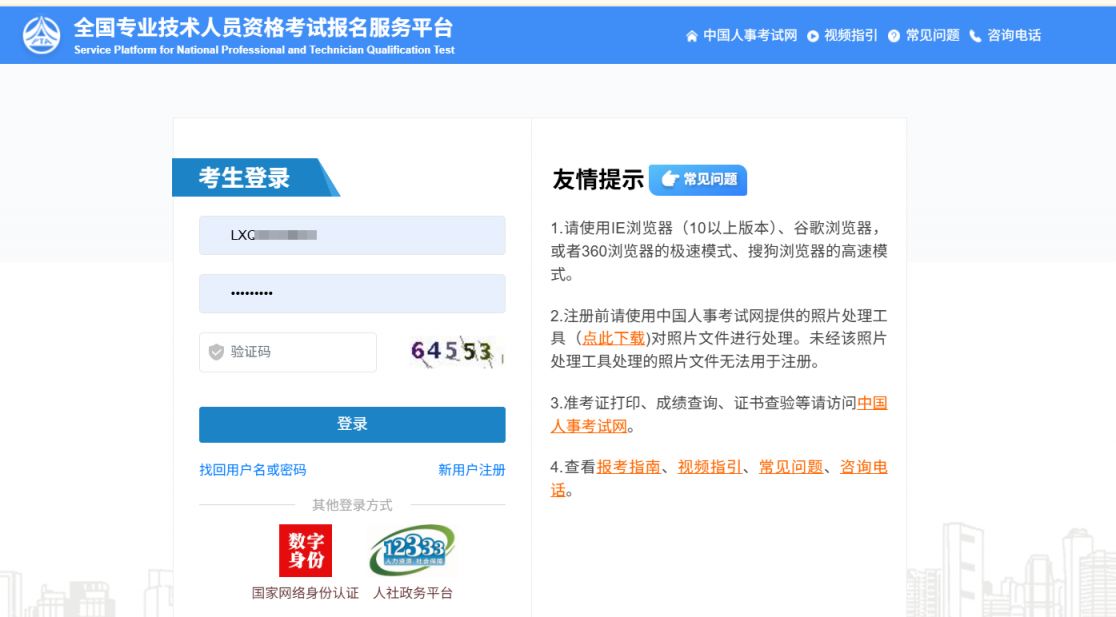The height and width of the screenshot is (617, 1116).
Task: Go to 新用户注册 link
Action: (471, 470)
